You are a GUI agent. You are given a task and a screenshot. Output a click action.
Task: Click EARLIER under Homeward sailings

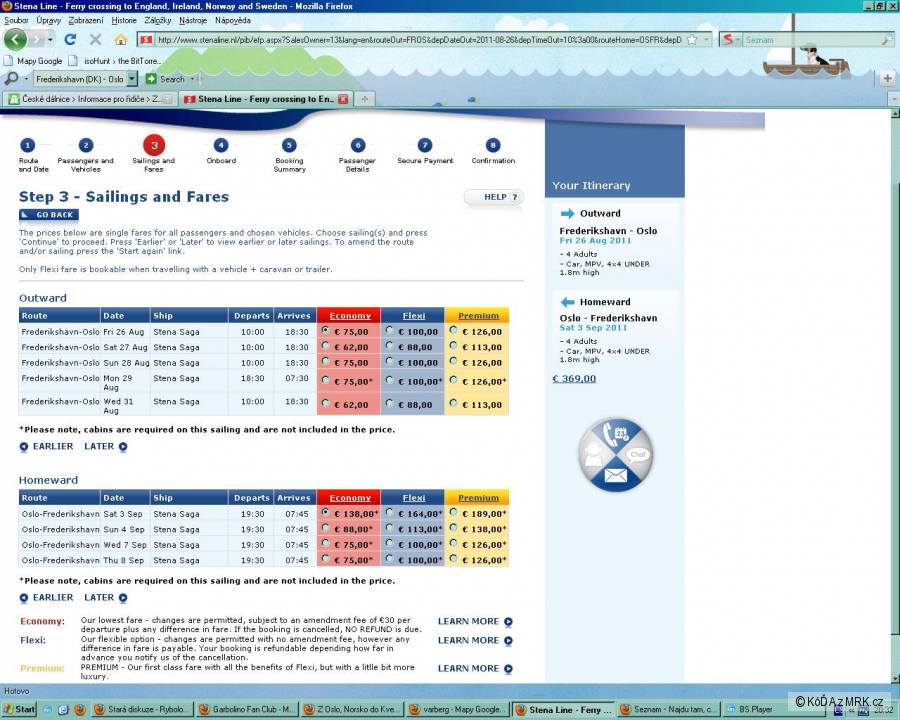point(46,597)
